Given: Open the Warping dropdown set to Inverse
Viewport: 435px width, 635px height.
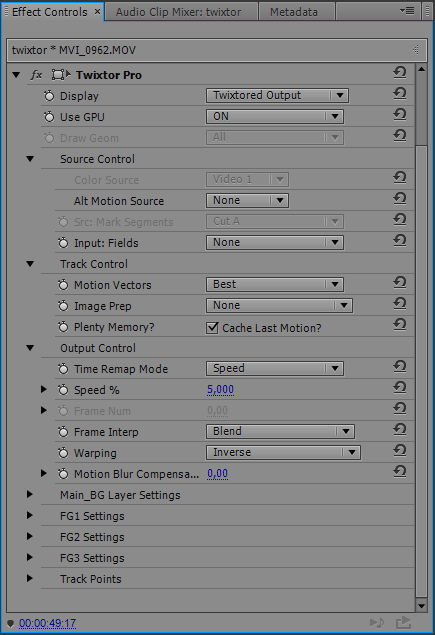Looking at the screenshot, I should pos(284,452).
